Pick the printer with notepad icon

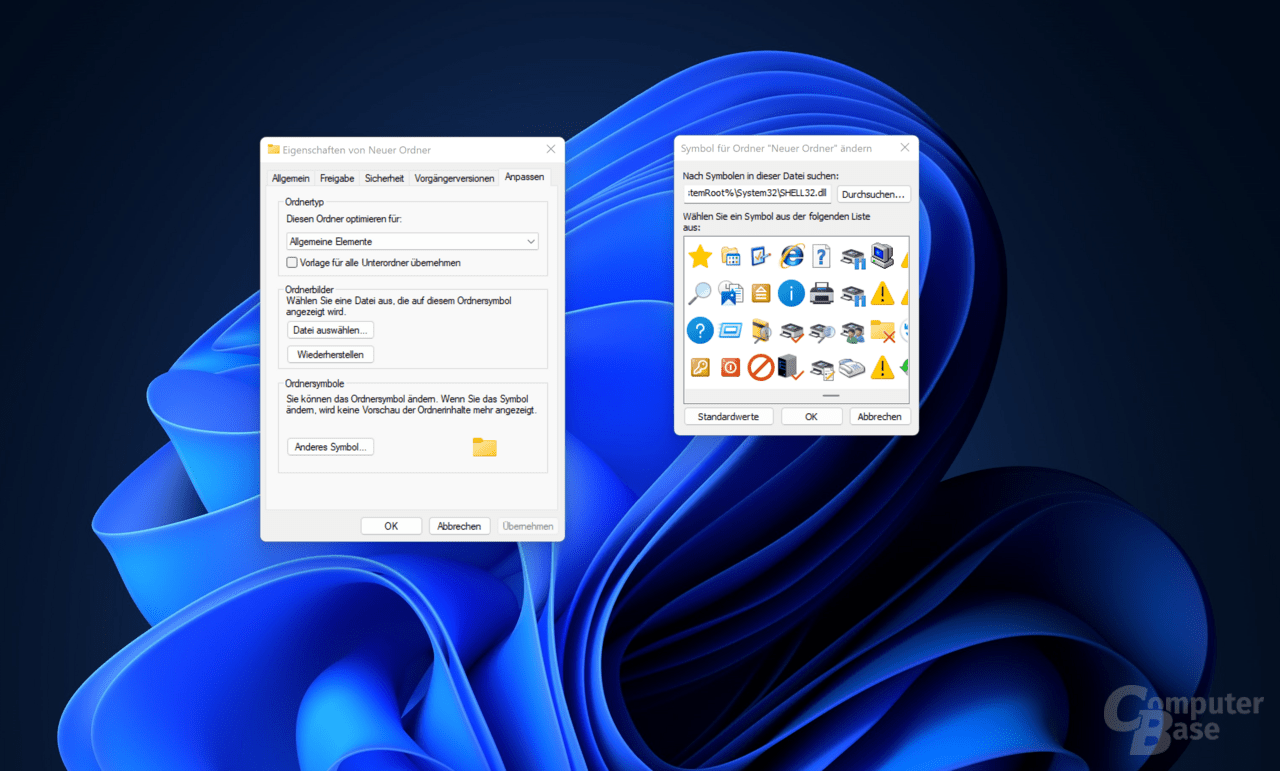[x=822, y=368]
